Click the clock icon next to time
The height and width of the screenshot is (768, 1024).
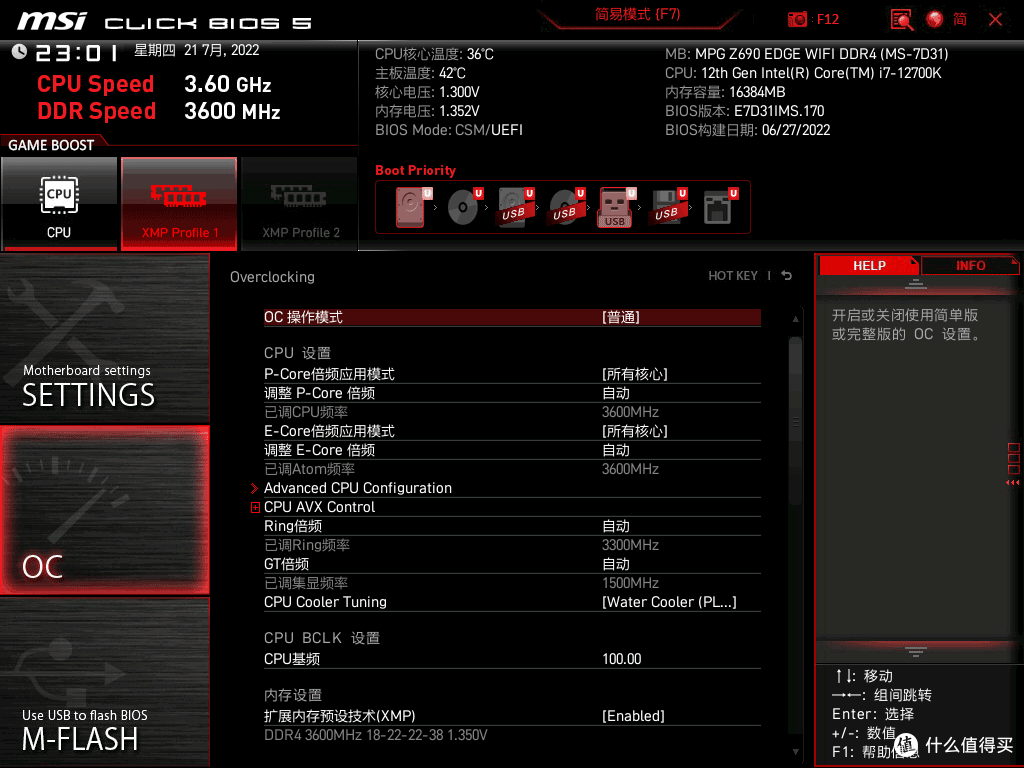pyautogui.click(x=19, y=51)
